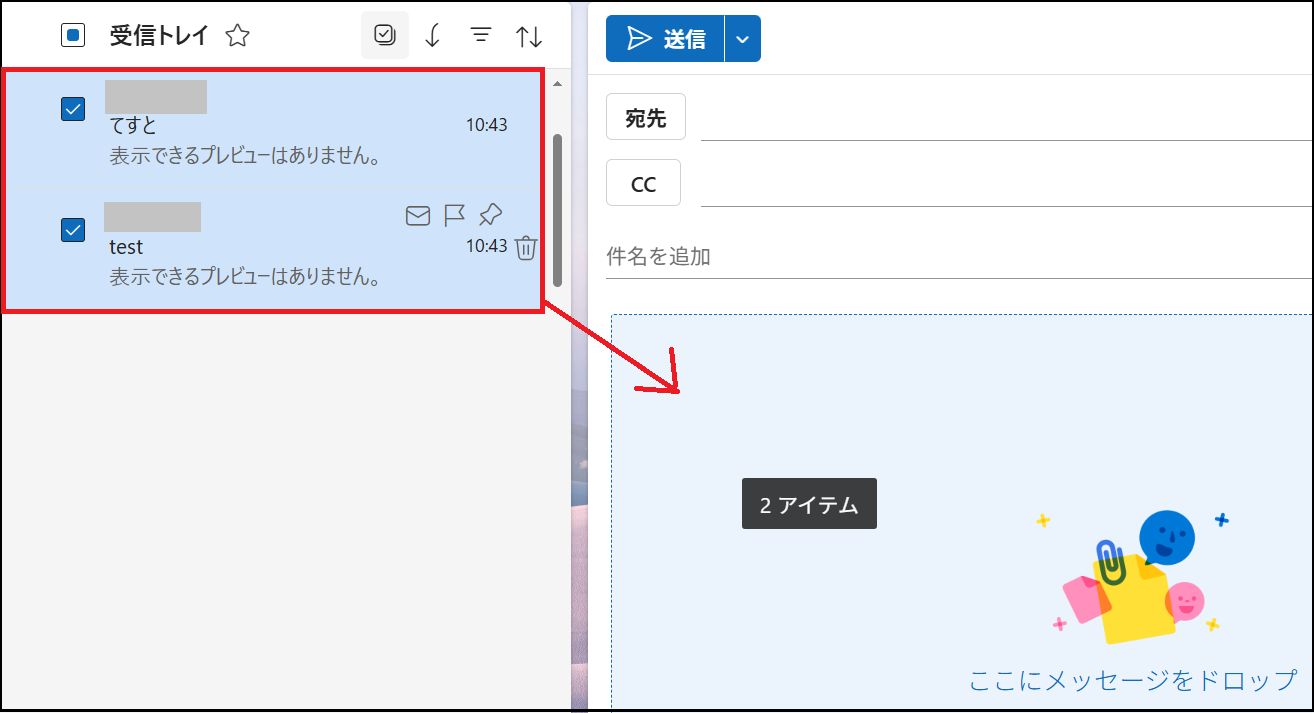Open the Send button split dropdown
Screen dimensions: 1314x713
(x=744, y=38)
